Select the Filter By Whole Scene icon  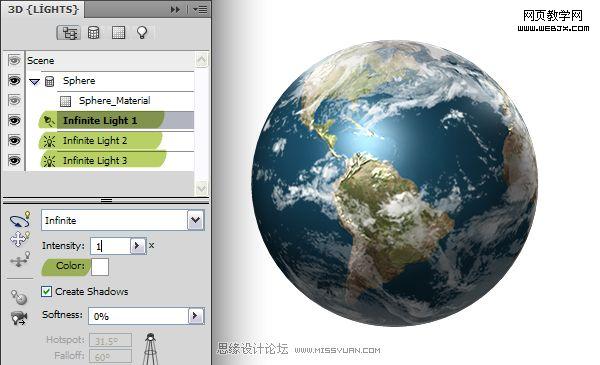[x=68, y=33]
